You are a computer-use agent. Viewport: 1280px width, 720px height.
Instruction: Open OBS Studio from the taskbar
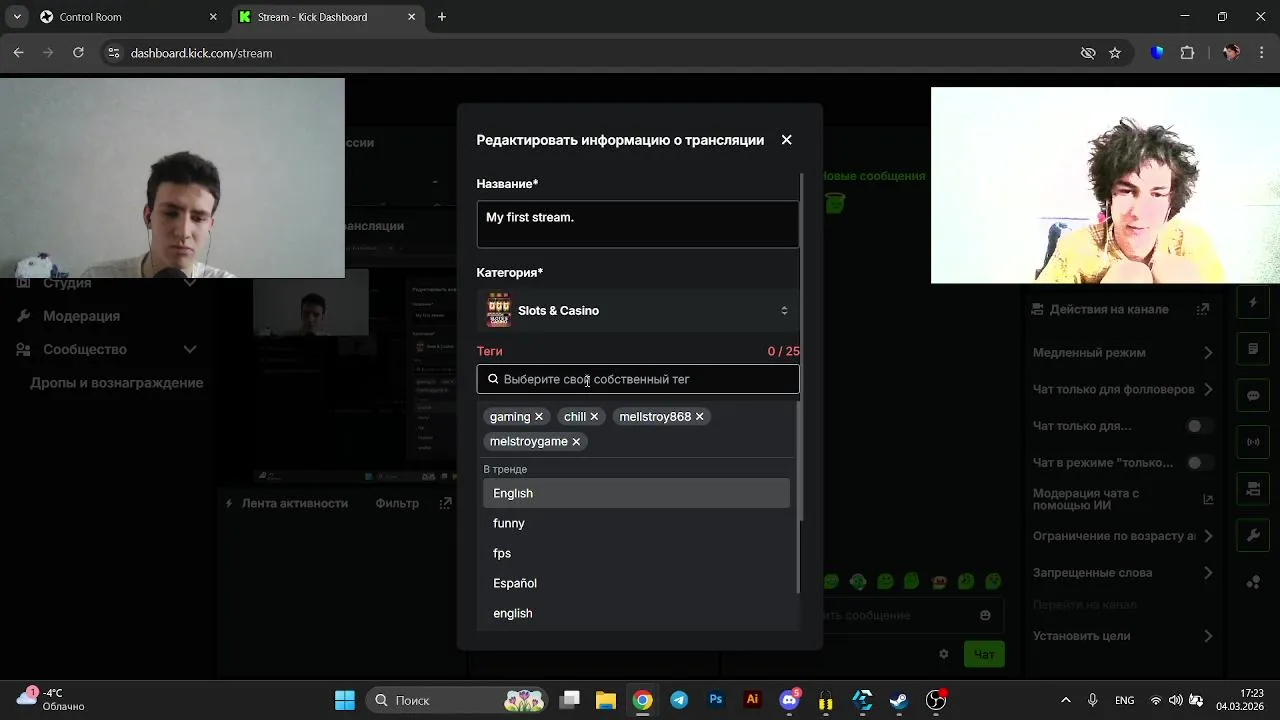pos(936,700)
